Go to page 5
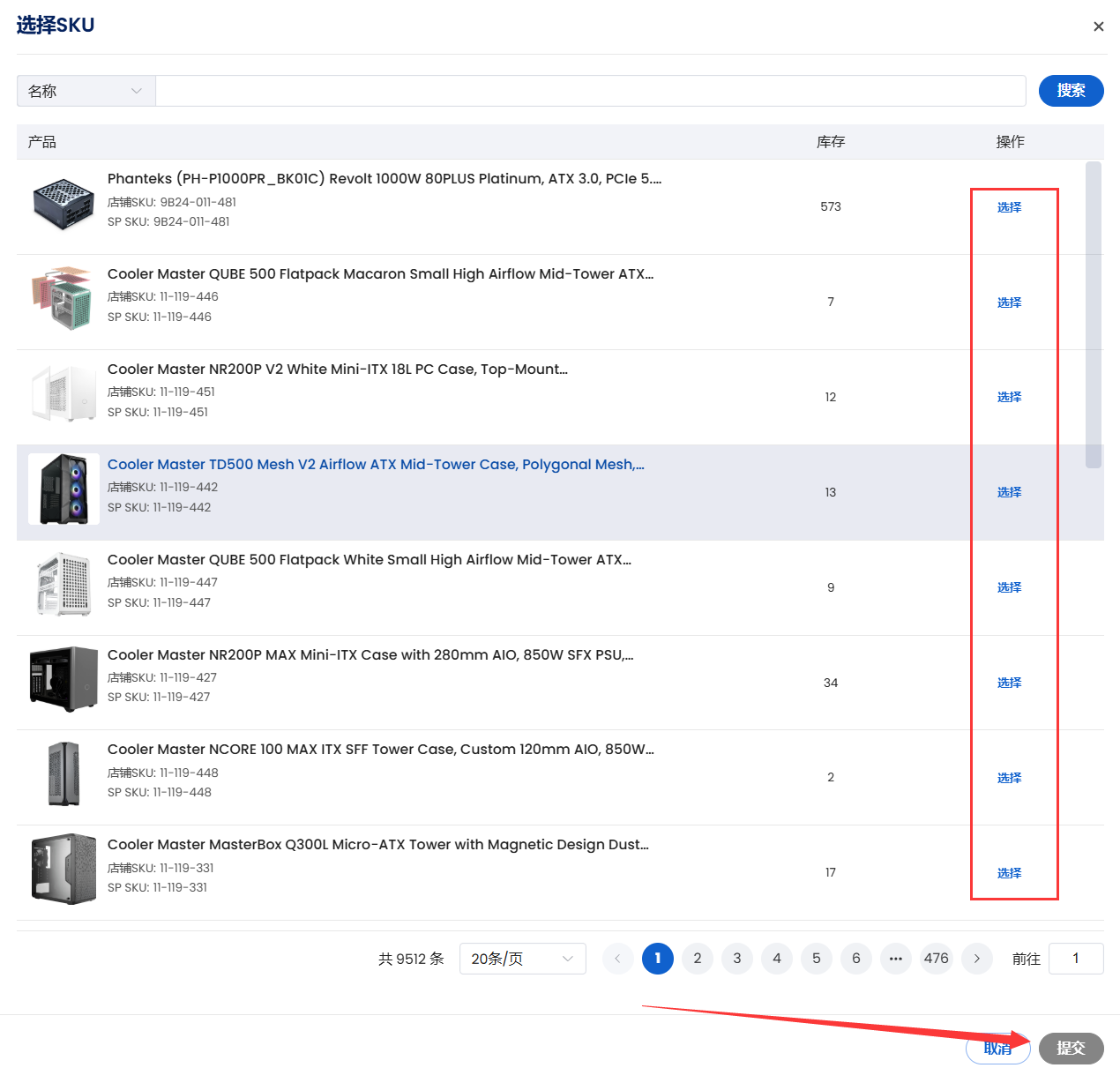Image resolution: width=1120 pixels, height=1068 pixels. [x=817, y=959]
